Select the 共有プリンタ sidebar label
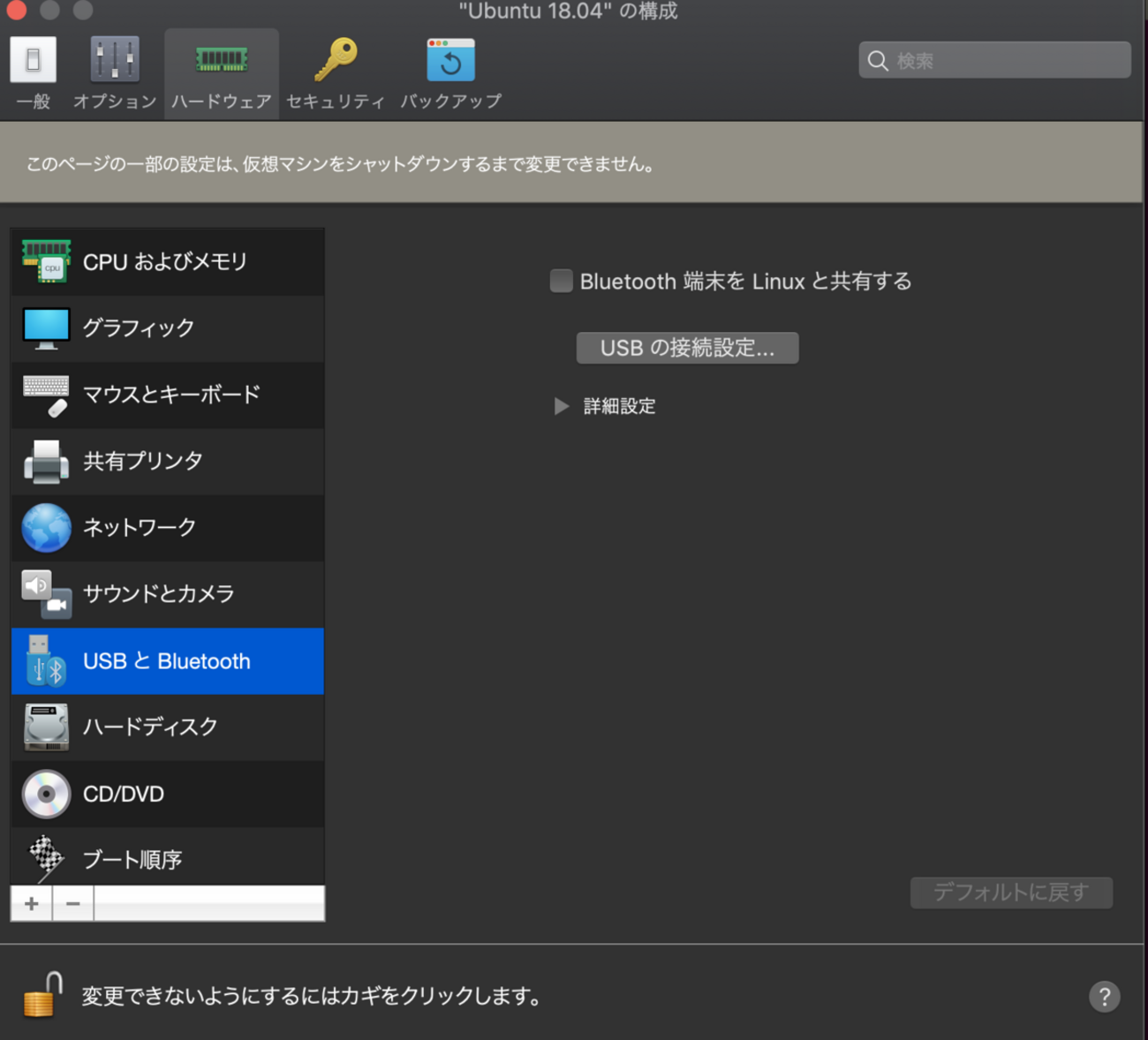This screenshot has height=1040, width=1148. (143, 461)
